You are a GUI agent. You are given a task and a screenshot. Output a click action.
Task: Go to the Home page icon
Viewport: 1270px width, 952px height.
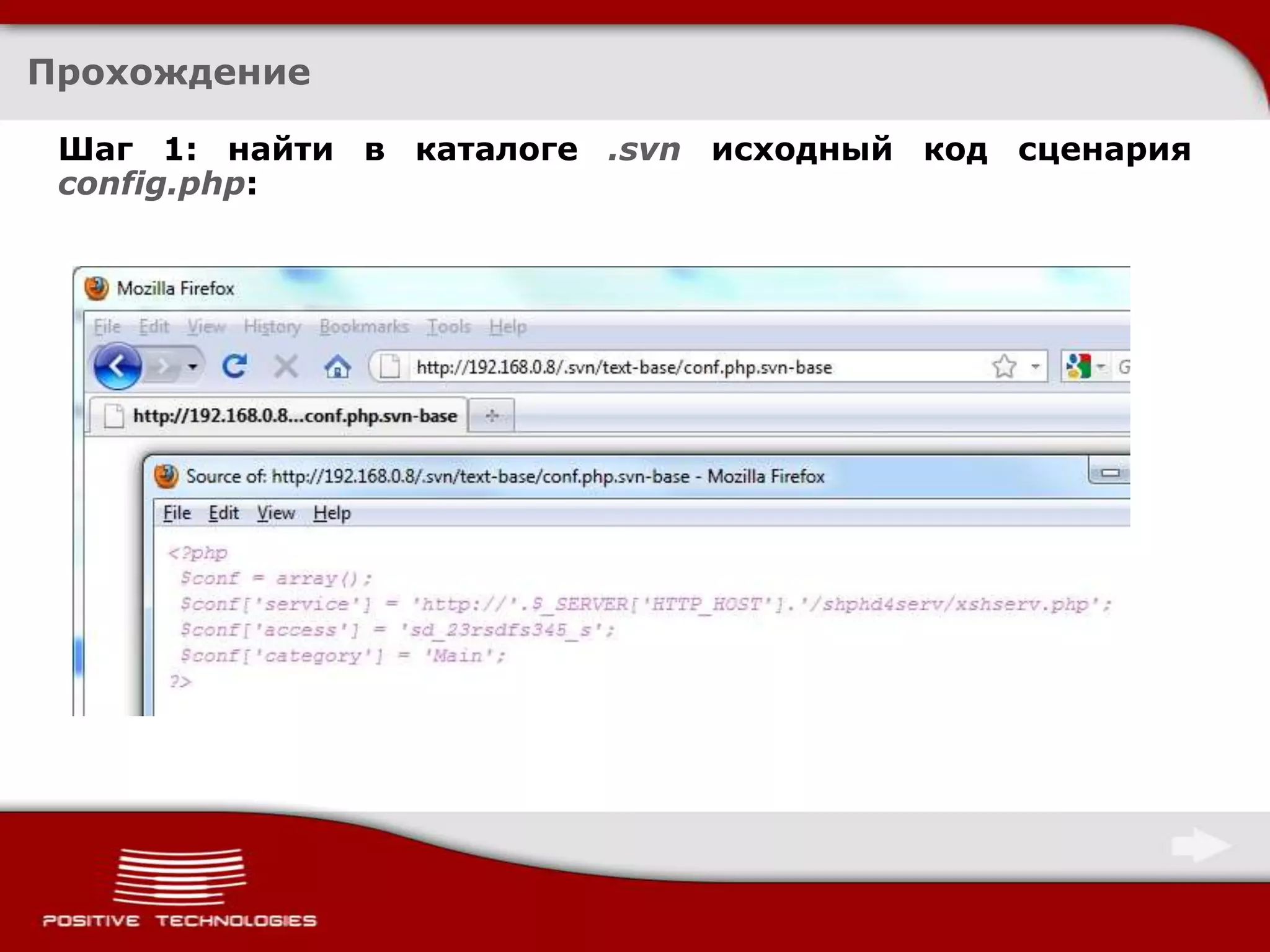[x=337, y=366]
